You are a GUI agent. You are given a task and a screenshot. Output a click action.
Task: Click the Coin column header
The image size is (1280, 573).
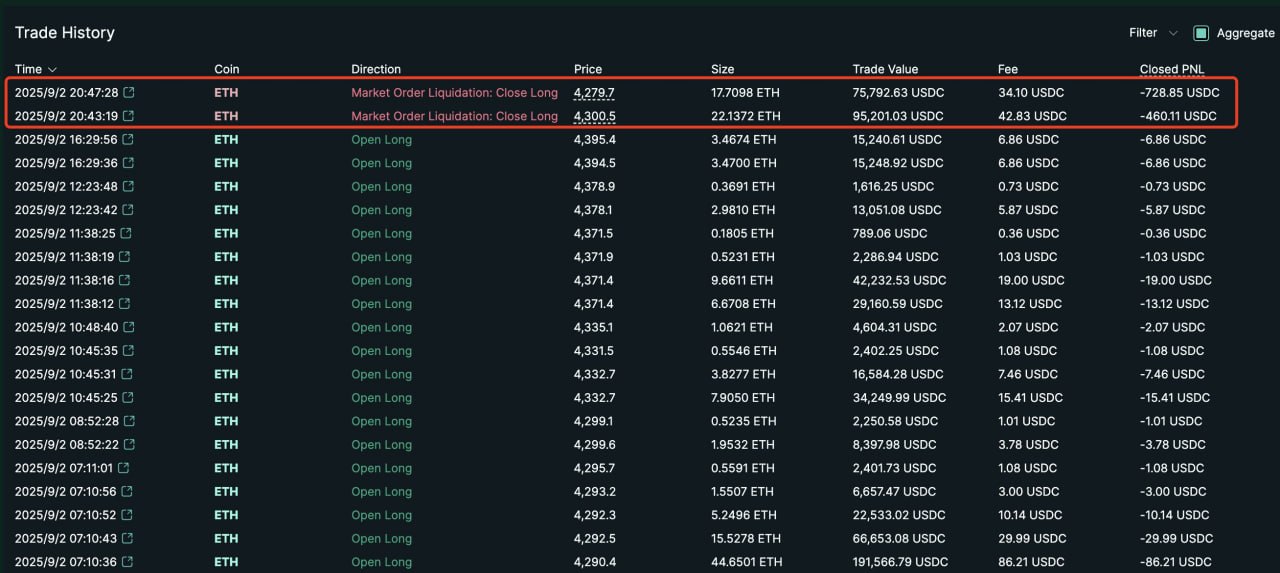click(x=227, y=69)
